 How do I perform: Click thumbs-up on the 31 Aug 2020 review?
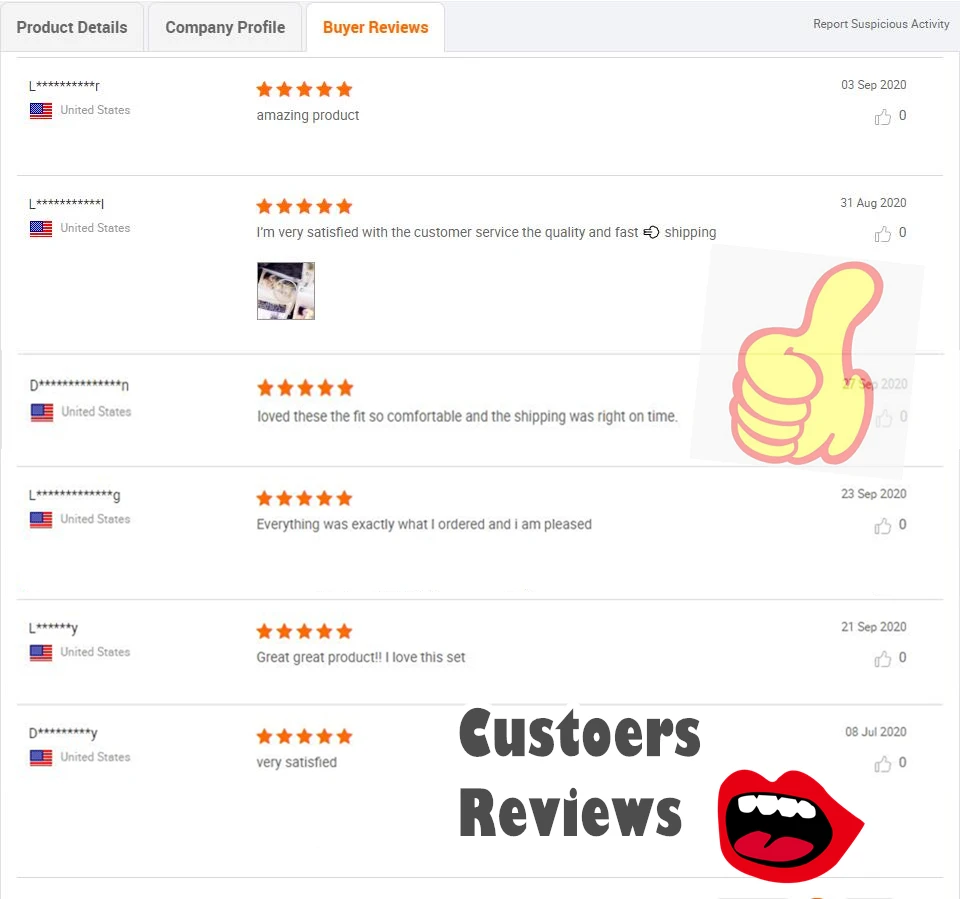[x=882, y=233]
